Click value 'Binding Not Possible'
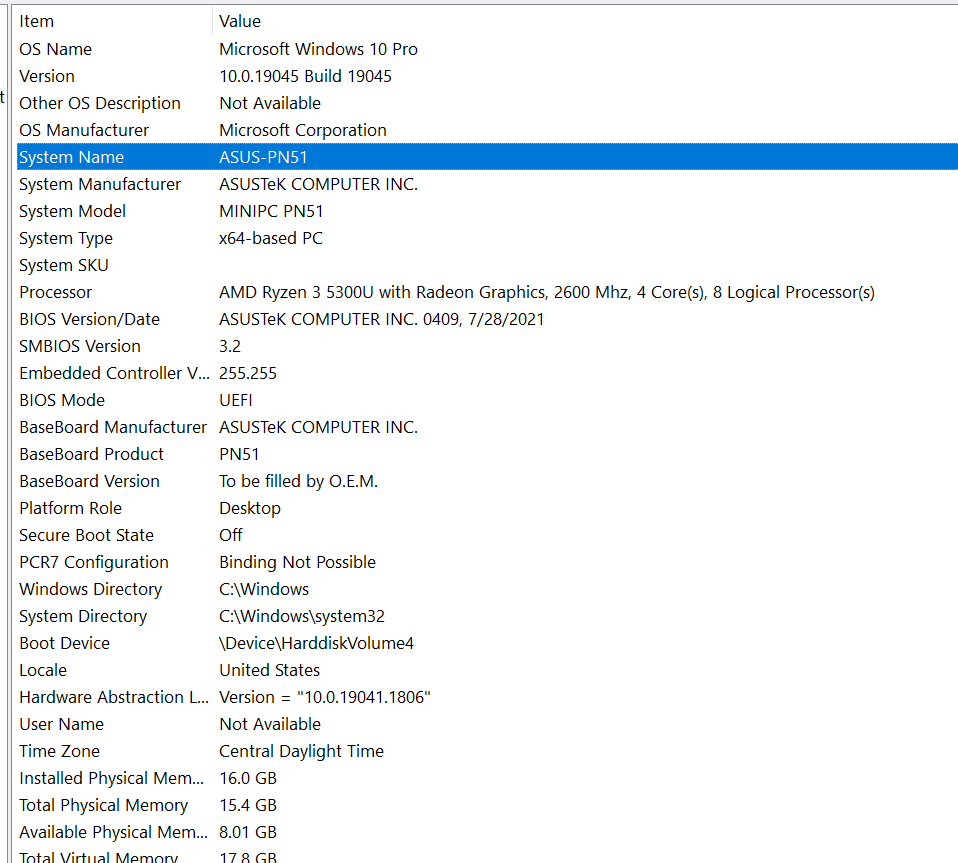Image resolution: width=958 pixels, height=863 pixels. [x=298, y=562]
